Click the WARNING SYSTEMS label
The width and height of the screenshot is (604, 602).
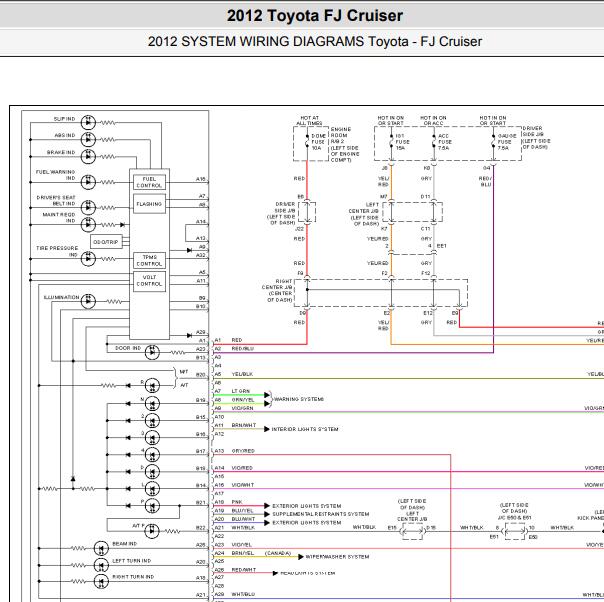[299, 399]
